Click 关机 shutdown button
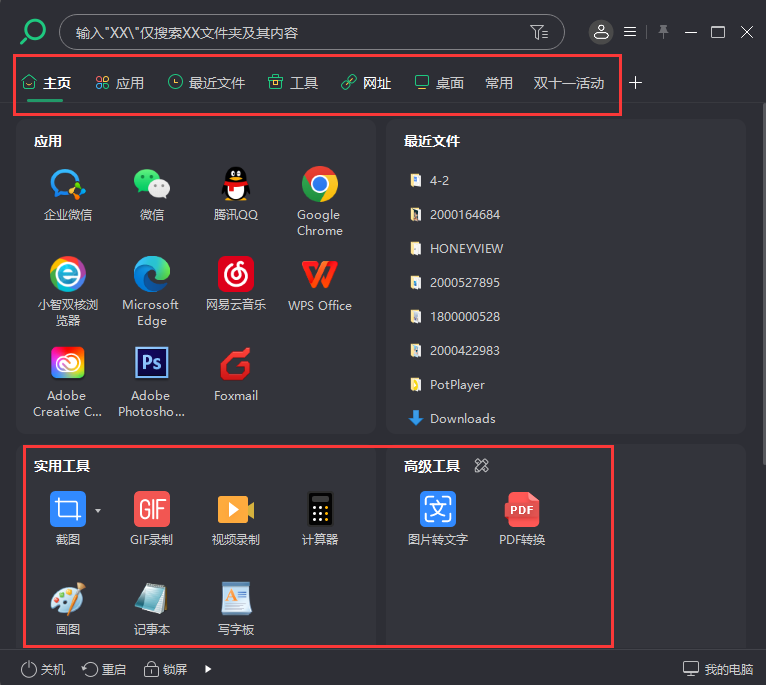The height and width of the screenshot is (685, 766). click(43, 669)
